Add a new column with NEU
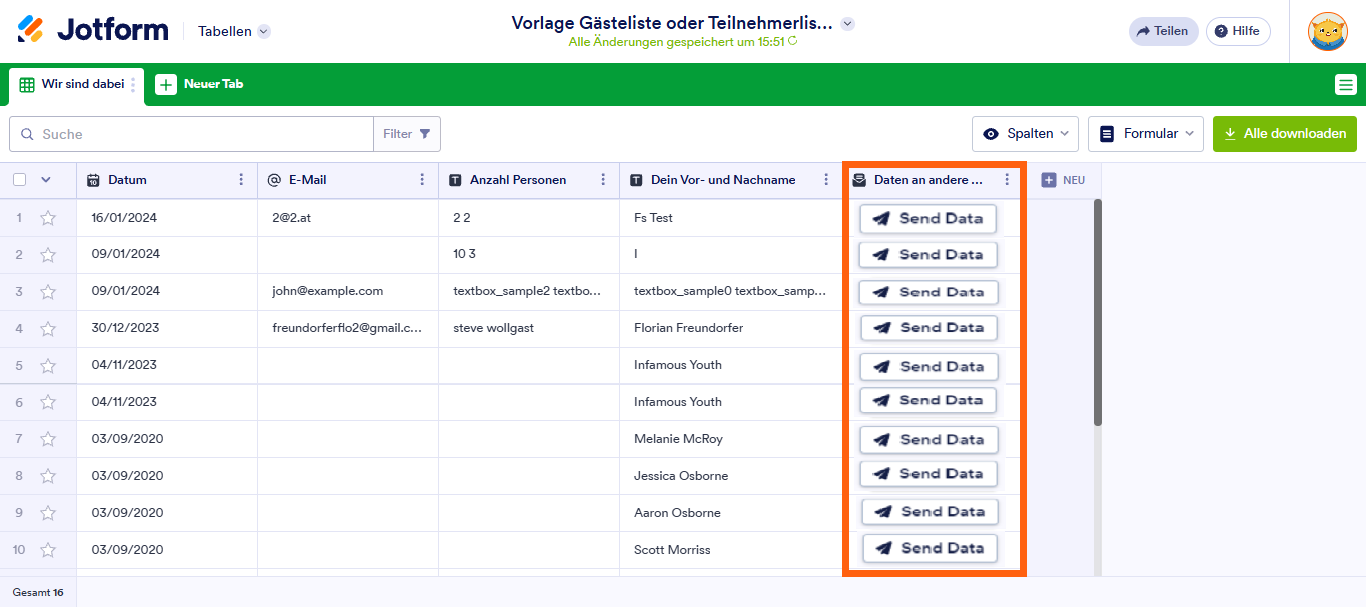The image size is (1366, 607). [1063, 180]
